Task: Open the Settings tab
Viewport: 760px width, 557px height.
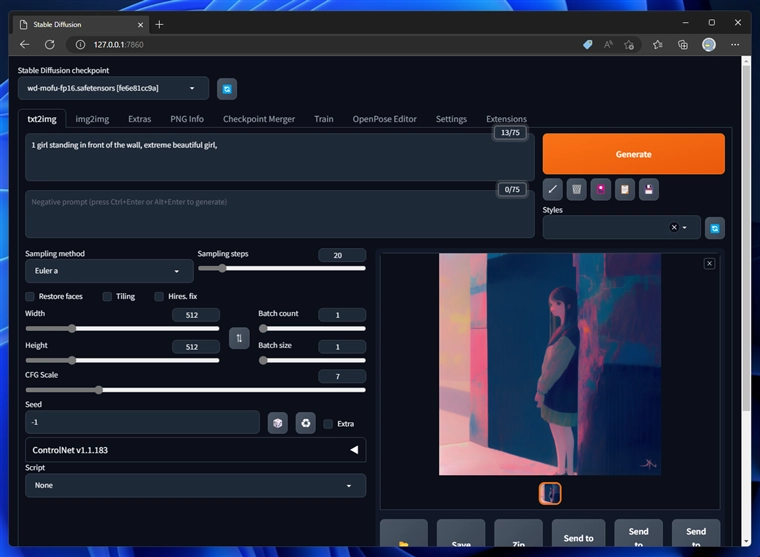Action: tap(451, 119)
